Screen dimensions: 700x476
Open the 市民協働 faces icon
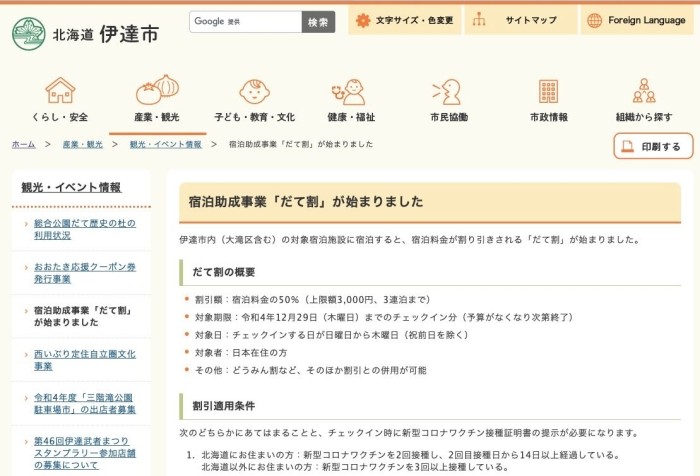(x=448, y=91)
